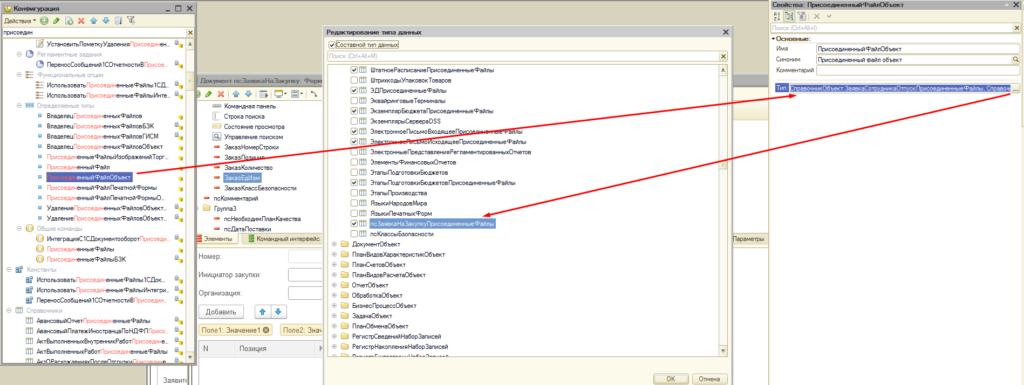This screenshot has width=1024, height=385.
Task: Click the Комментарий field in the Свойства panel
Action: tap(918, 70)
